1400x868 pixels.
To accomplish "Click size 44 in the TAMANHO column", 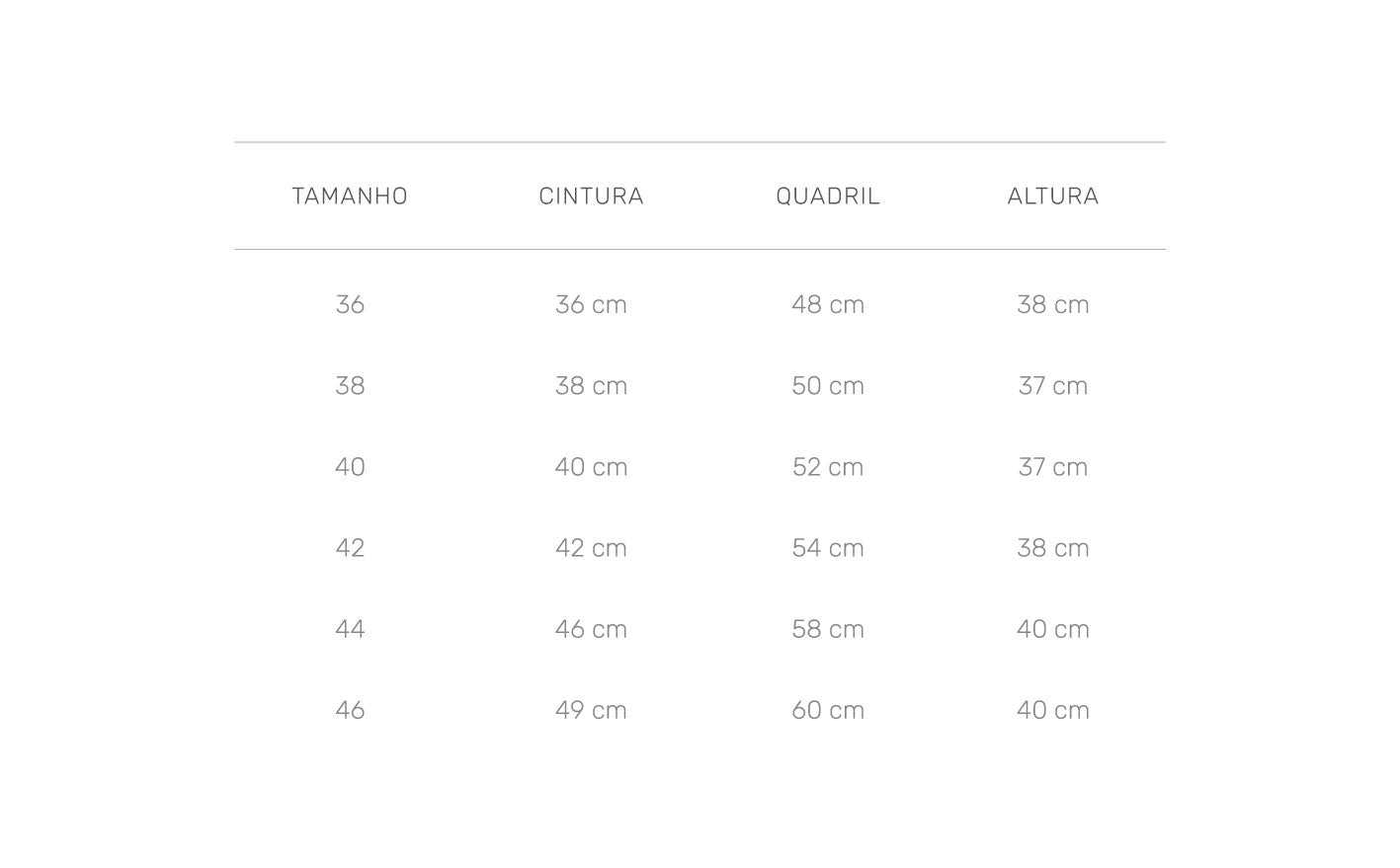I will 350,628.
